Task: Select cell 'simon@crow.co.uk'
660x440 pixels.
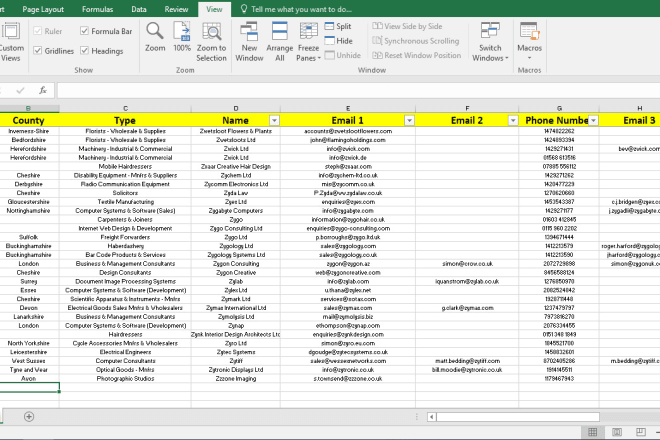Action: pos(467,264)
